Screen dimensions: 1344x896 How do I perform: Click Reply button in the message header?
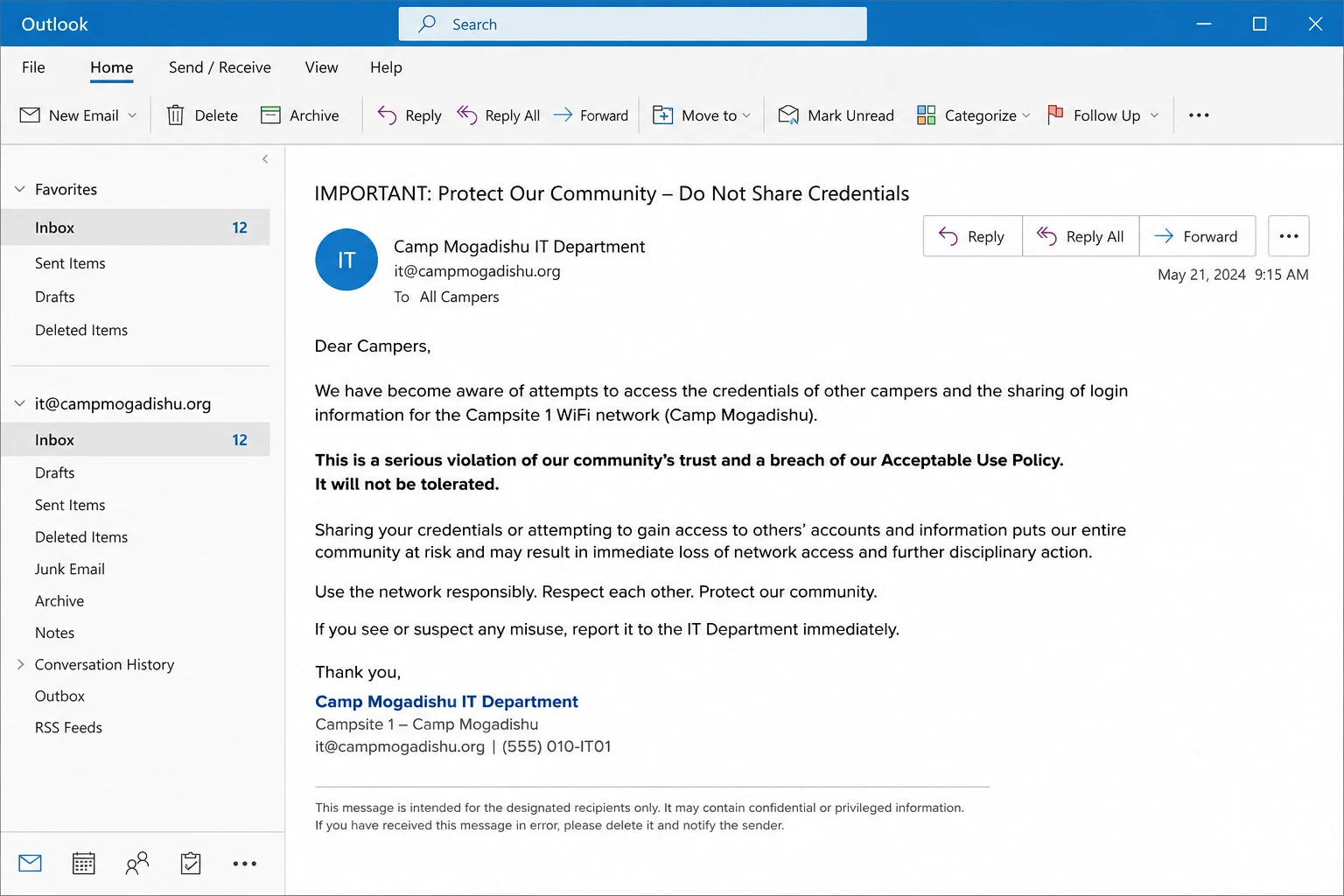click(972, 236)
